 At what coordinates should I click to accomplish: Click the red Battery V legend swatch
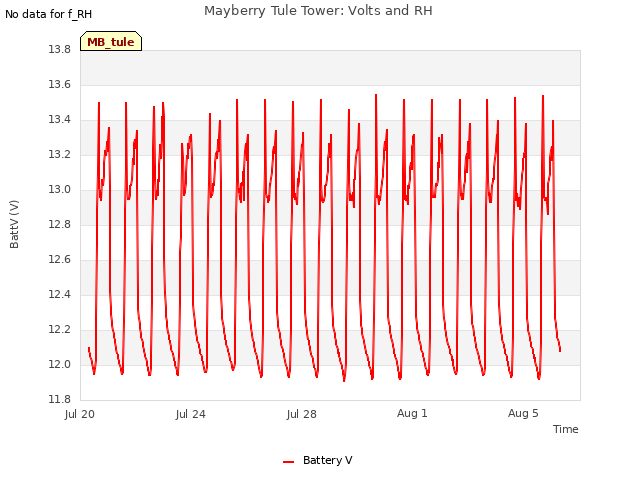[x=289, y=462]
